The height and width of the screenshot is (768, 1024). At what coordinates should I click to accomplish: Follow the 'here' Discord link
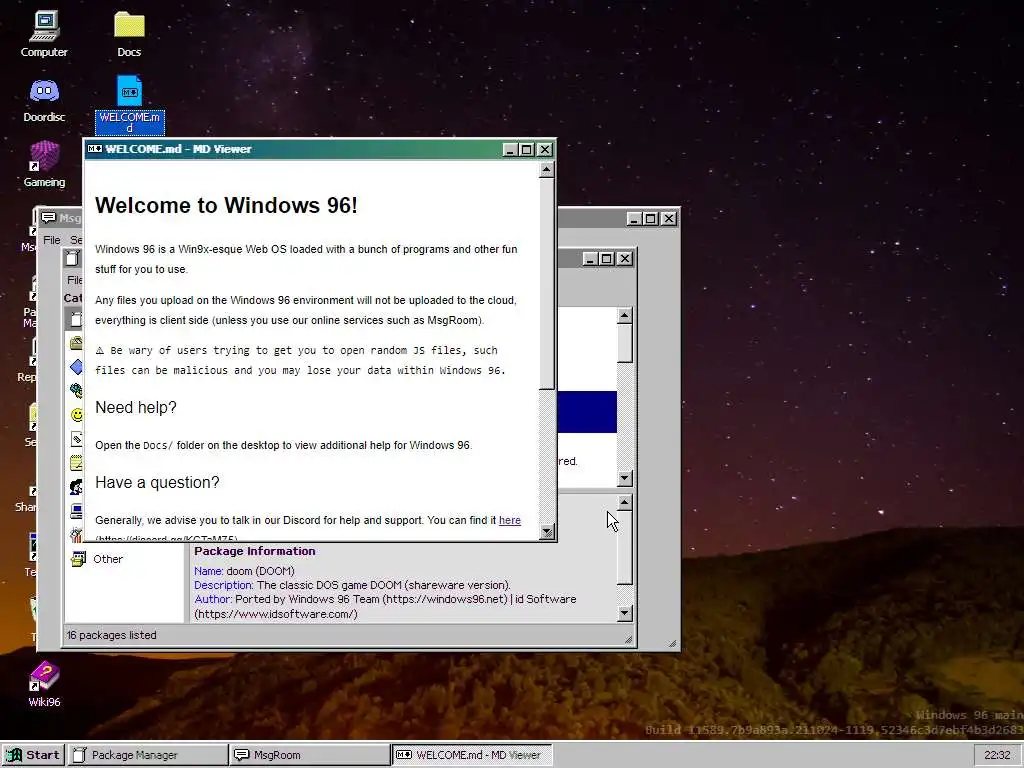509,520
